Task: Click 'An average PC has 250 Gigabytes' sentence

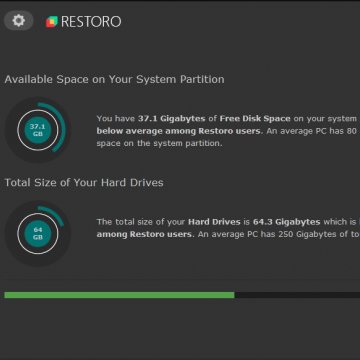Action: (x=279, y=234)
